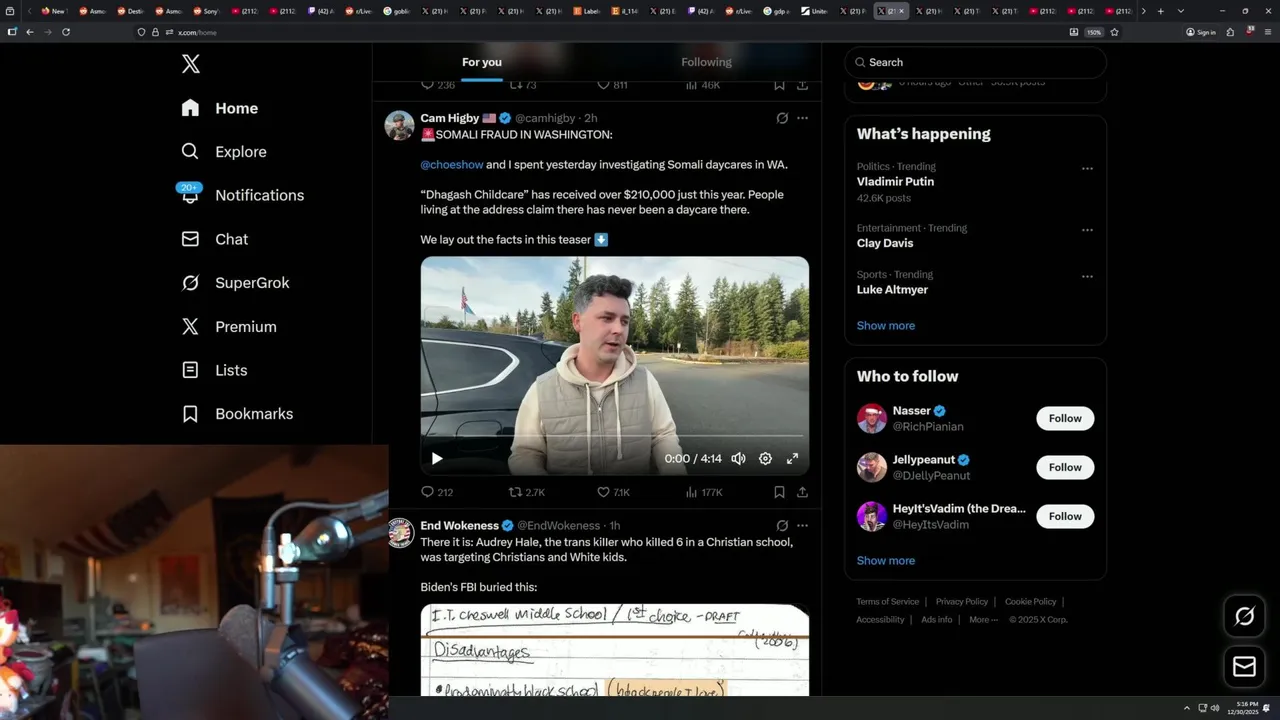Open more options on End Wokeness post
Screen dimensions: 1280x720
pyautogui.click(x=802, y=526)
